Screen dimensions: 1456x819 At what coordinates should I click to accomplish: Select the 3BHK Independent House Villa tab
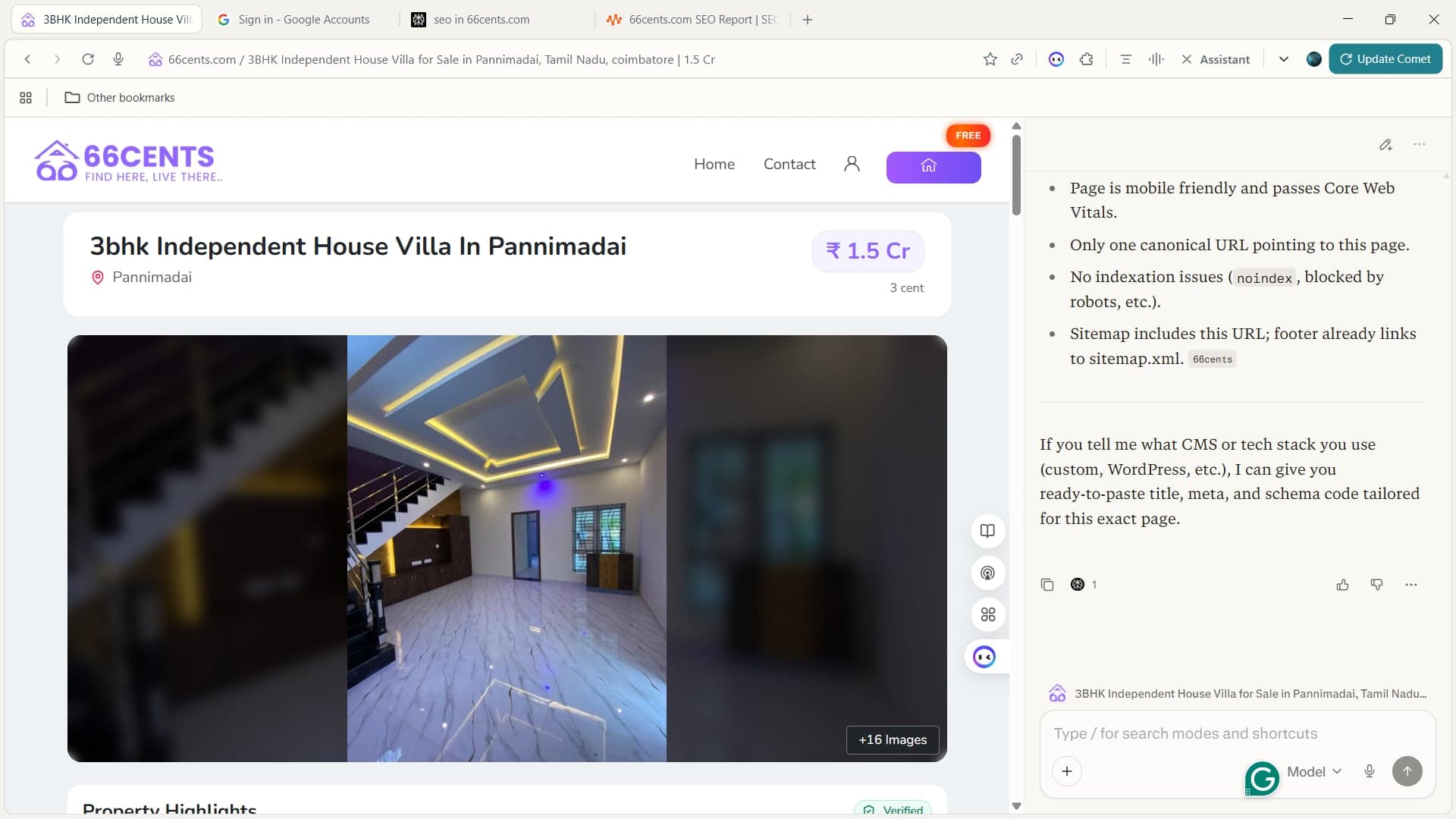[107, 20]
